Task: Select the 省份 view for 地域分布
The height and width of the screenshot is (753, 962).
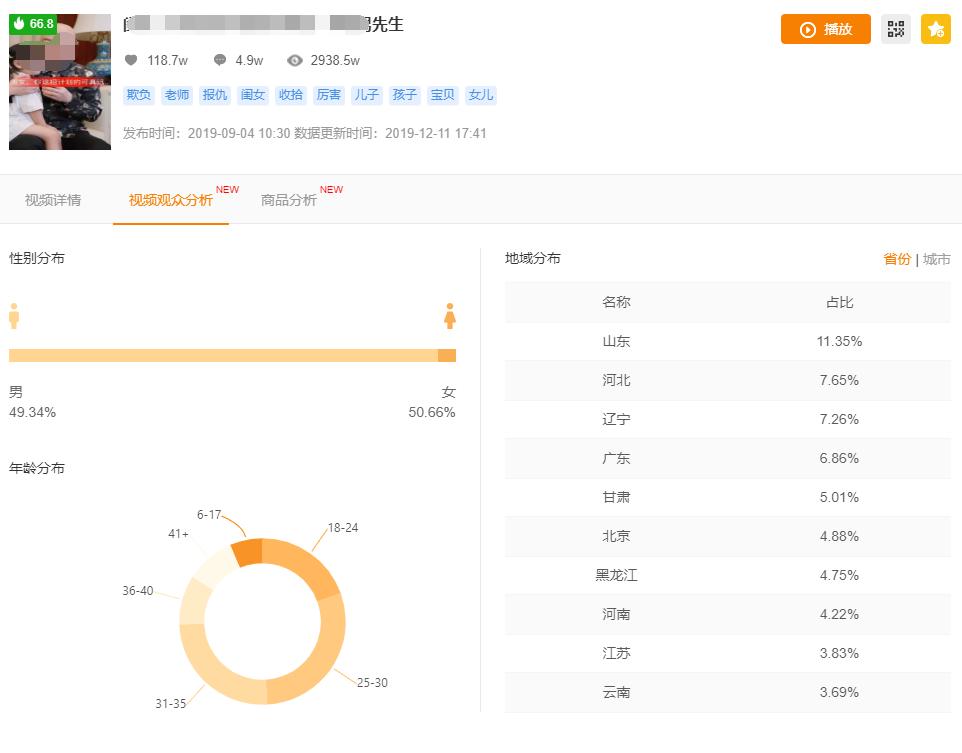Action: (x=898, y=258)
